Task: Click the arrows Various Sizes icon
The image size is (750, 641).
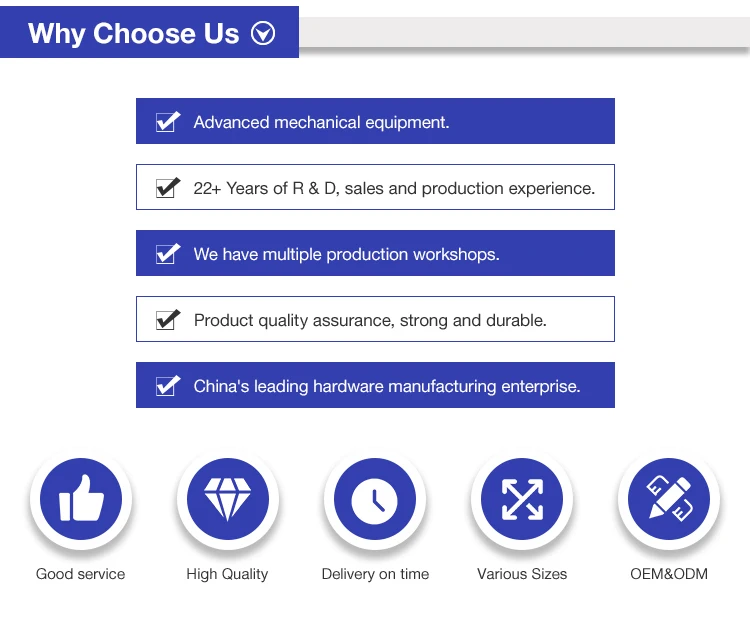Action: click(522, 499)
